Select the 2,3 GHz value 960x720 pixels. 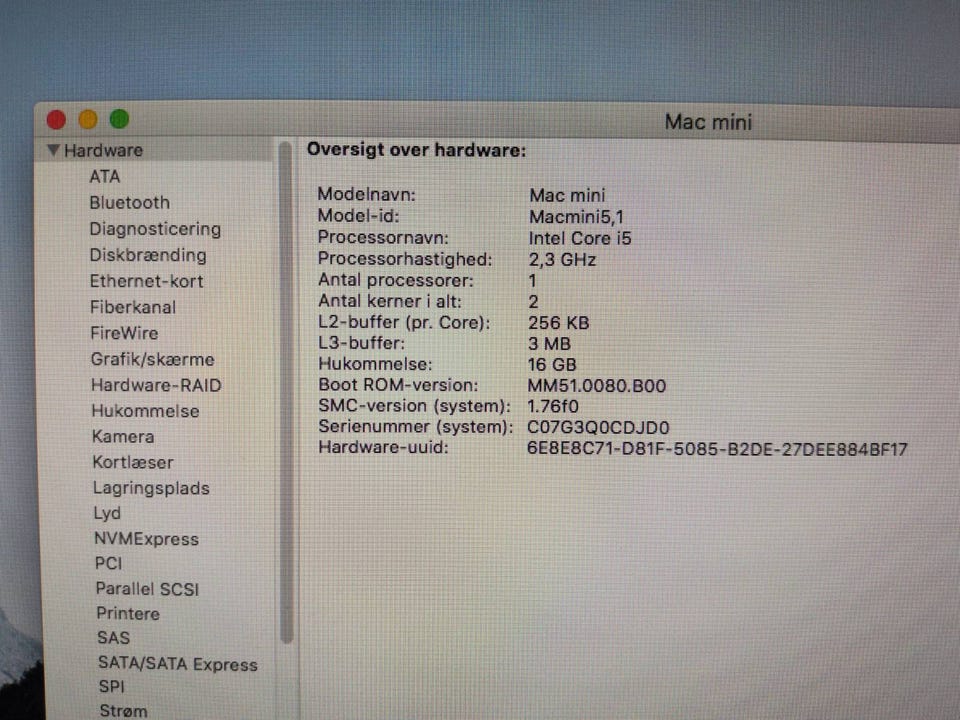click(x=562, y=260)
